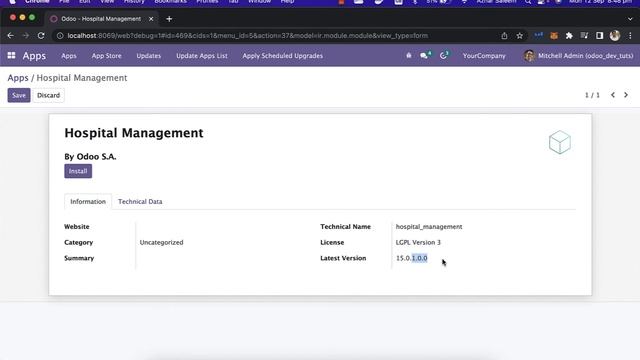This screenshot has width=640, height=360.
Task: Bookmark this page with star icon
Action: click(x=519, y=36)
